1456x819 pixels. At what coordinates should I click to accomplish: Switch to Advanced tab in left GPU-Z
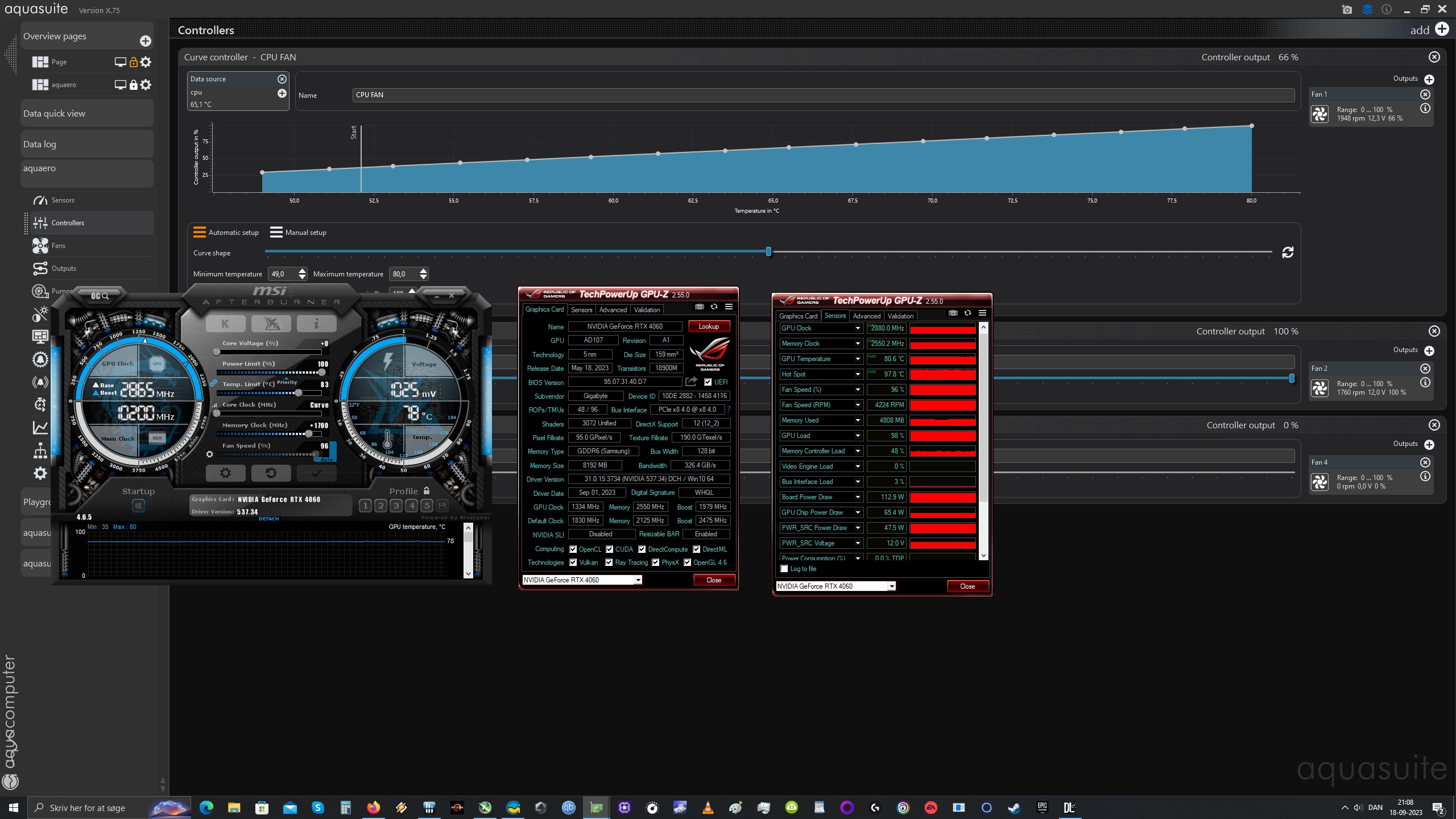(613, 310)
